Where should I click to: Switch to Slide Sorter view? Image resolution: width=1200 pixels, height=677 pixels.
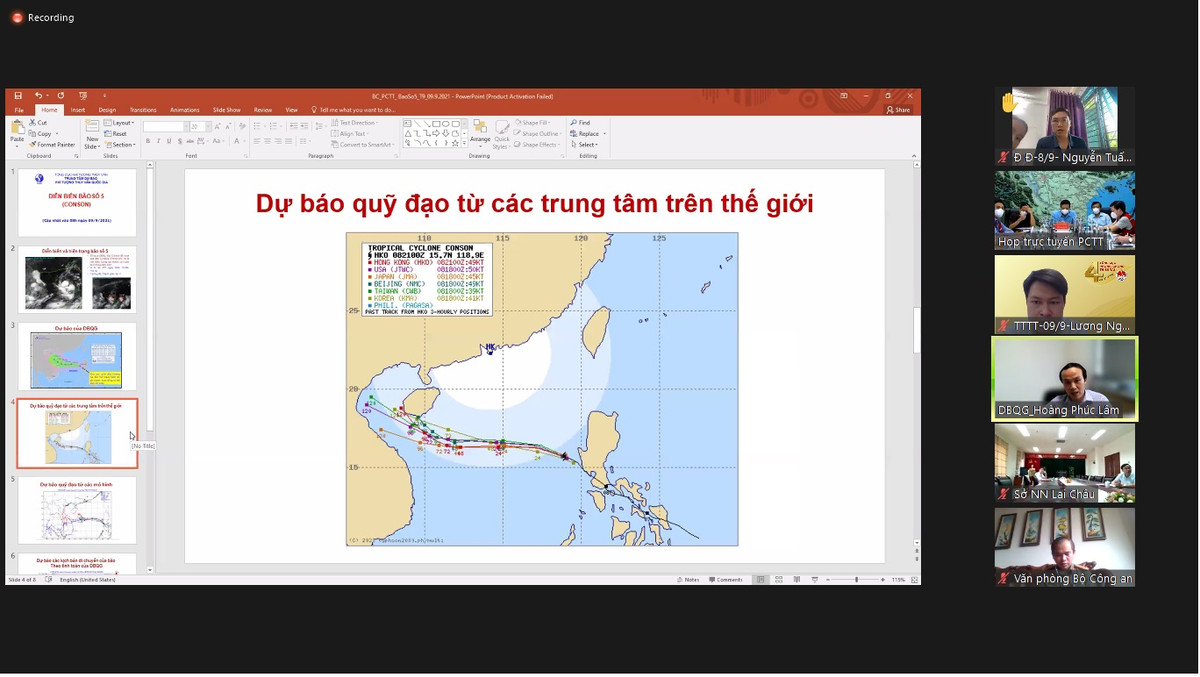pos(778,580)
